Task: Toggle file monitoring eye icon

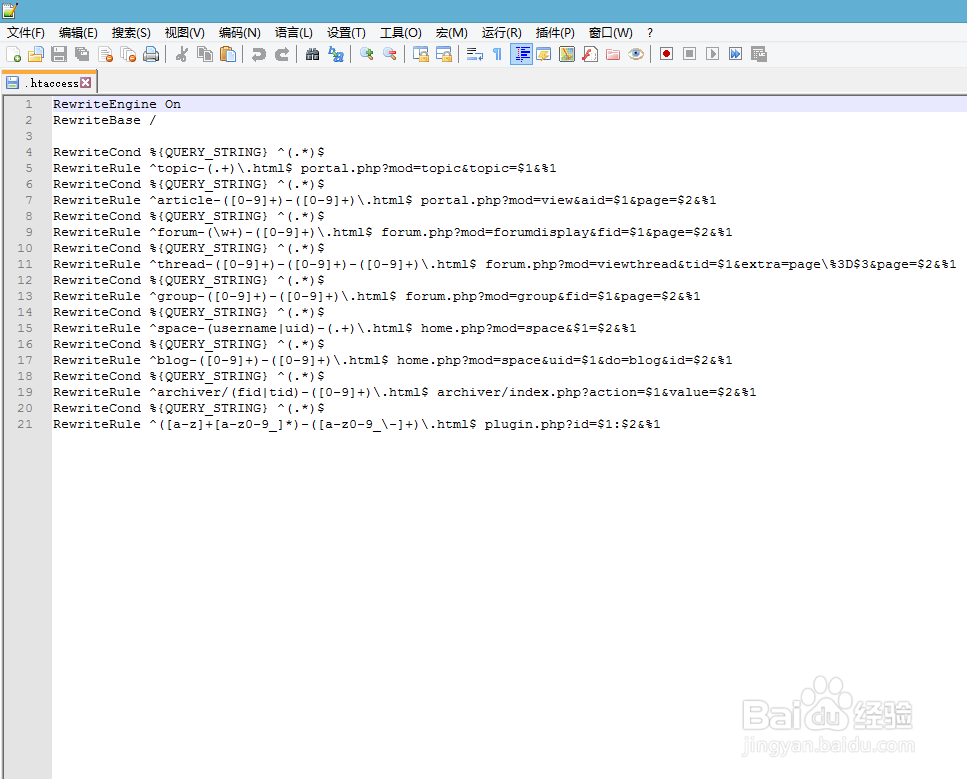Action: (x=636, y=54)
